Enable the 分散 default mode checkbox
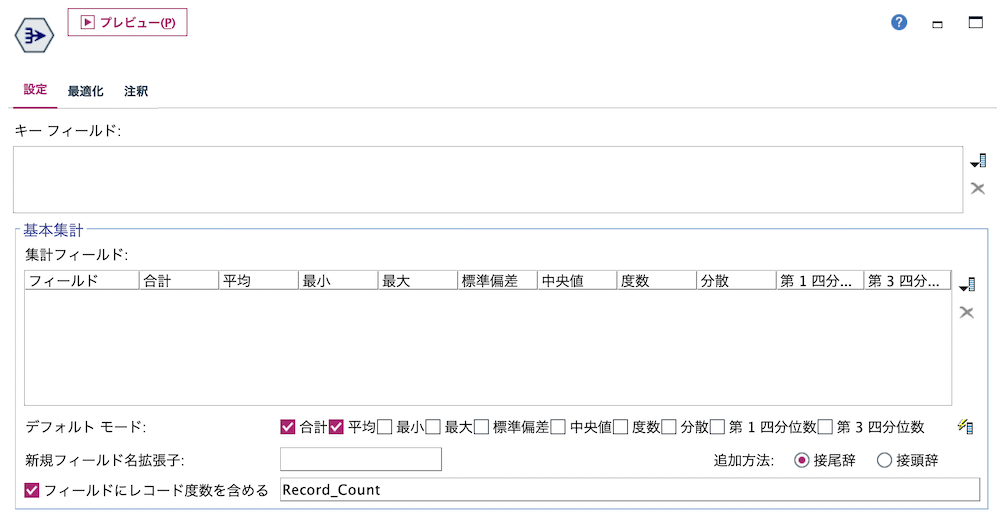This screenshot has height=517, width=1000. tap(669, 426)
